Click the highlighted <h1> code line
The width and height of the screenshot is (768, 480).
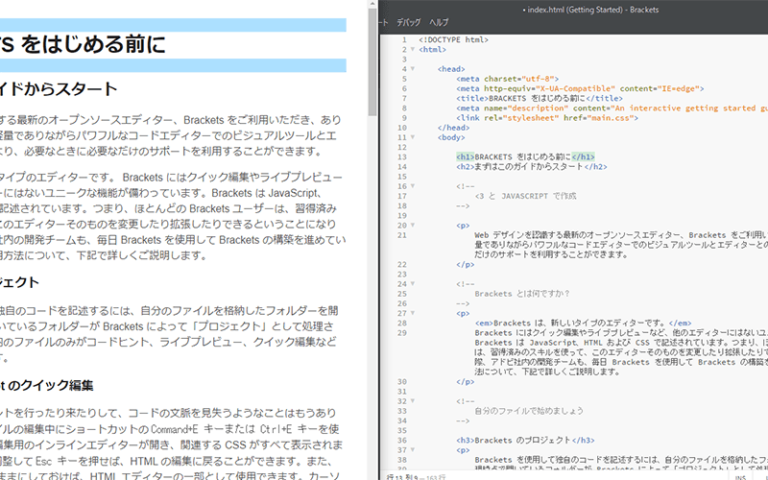pos(525,157)
